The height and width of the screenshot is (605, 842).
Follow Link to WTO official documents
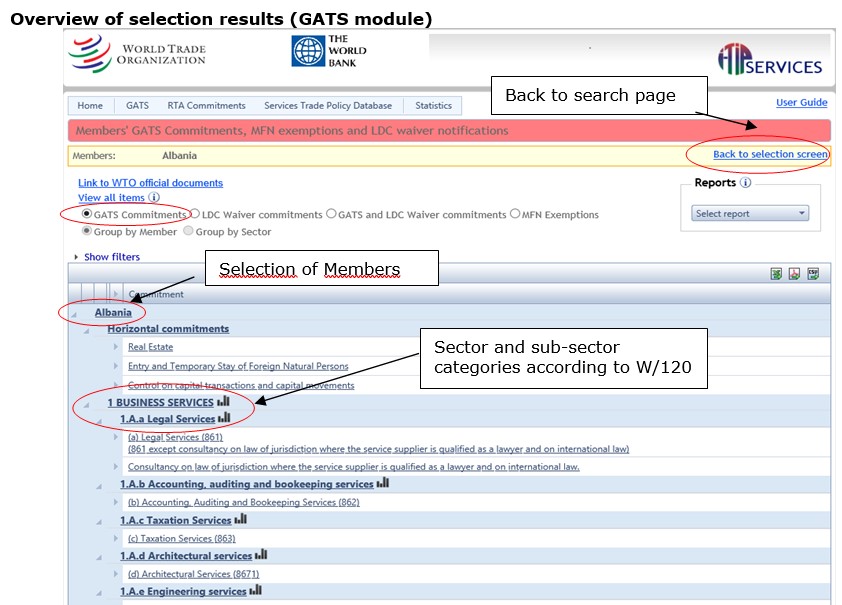pyautogui.click(x=150, y=183)
